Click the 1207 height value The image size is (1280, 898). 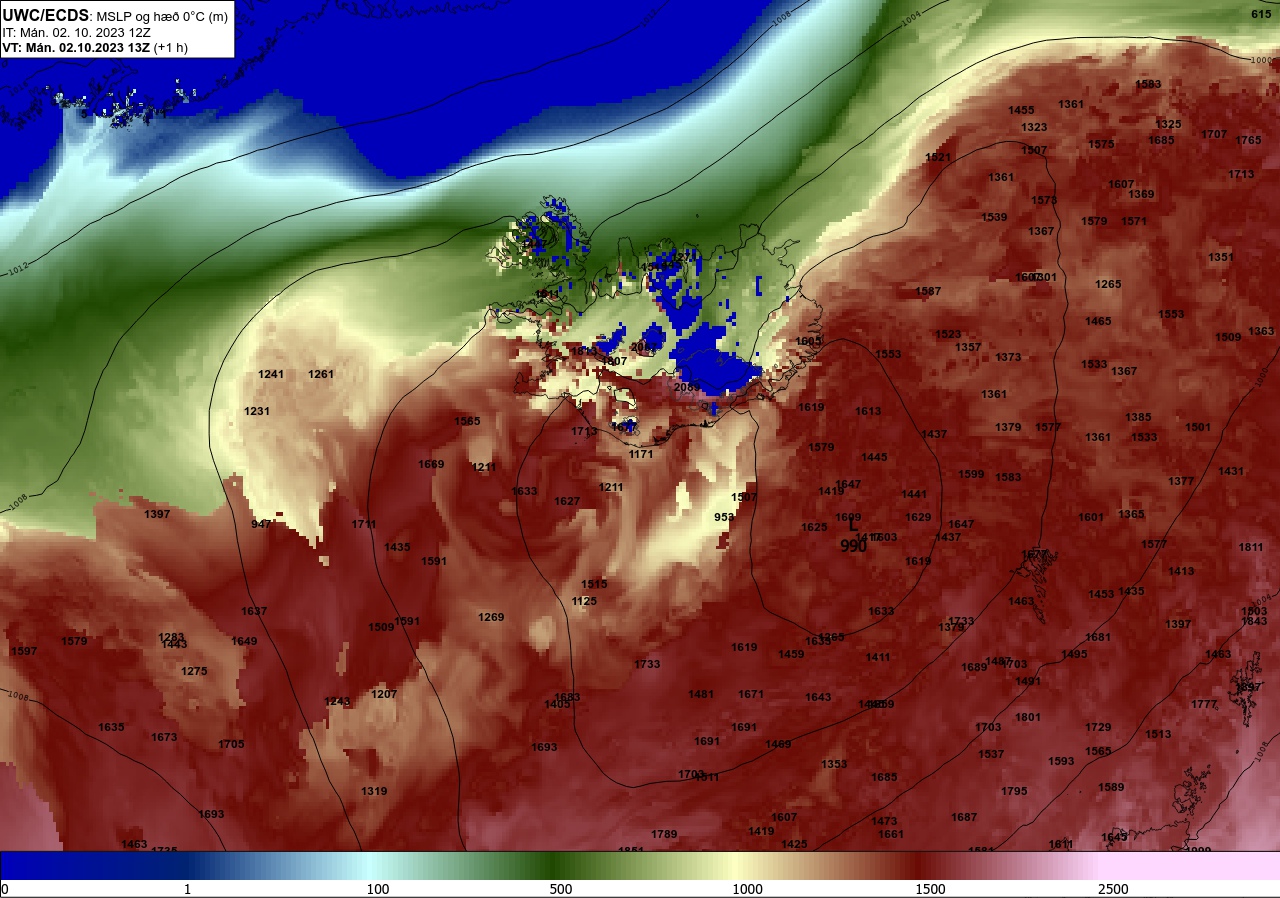pyautogui.click(x=384, y=694)
